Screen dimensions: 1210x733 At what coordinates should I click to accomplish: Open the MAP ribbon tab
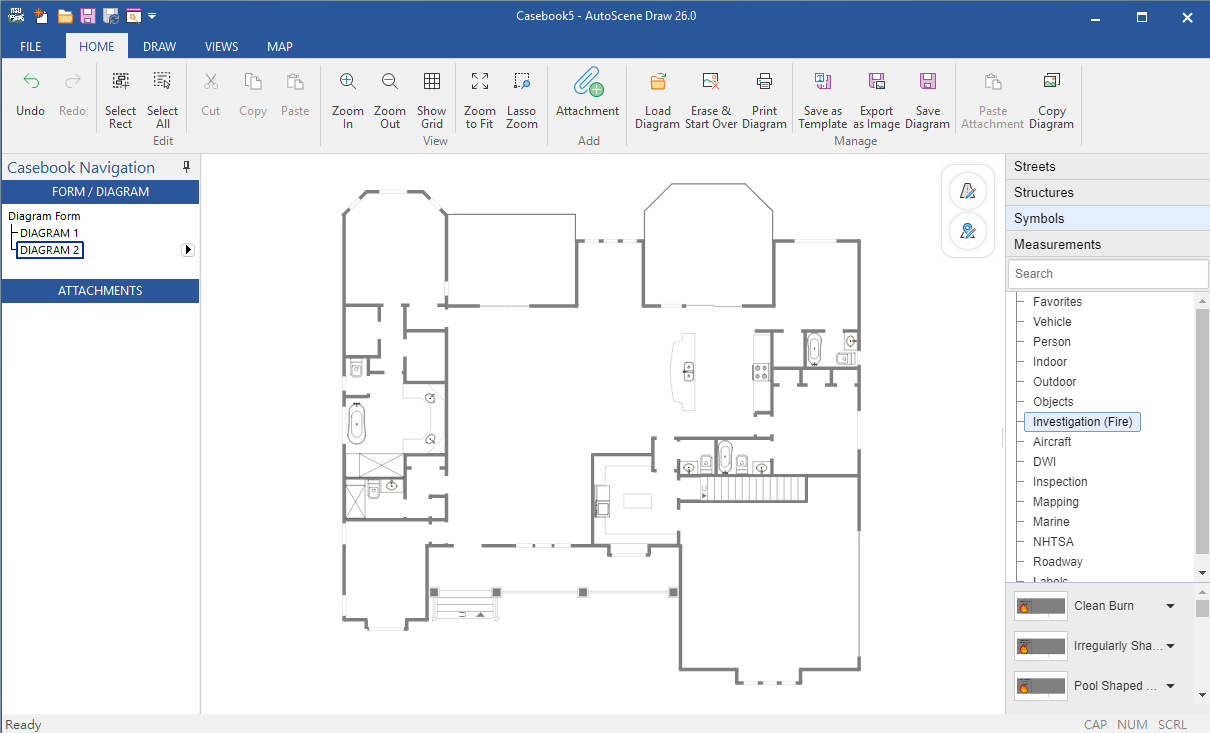coord(280,46)
